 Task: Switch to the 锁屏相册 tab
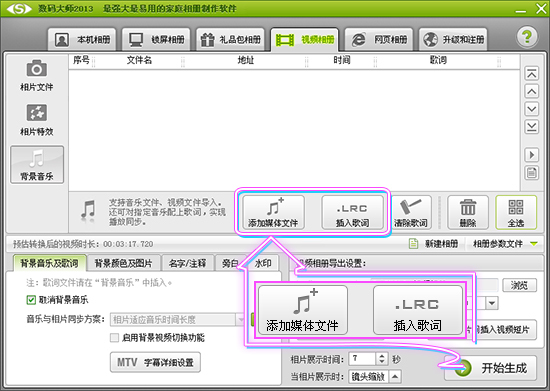156,40
